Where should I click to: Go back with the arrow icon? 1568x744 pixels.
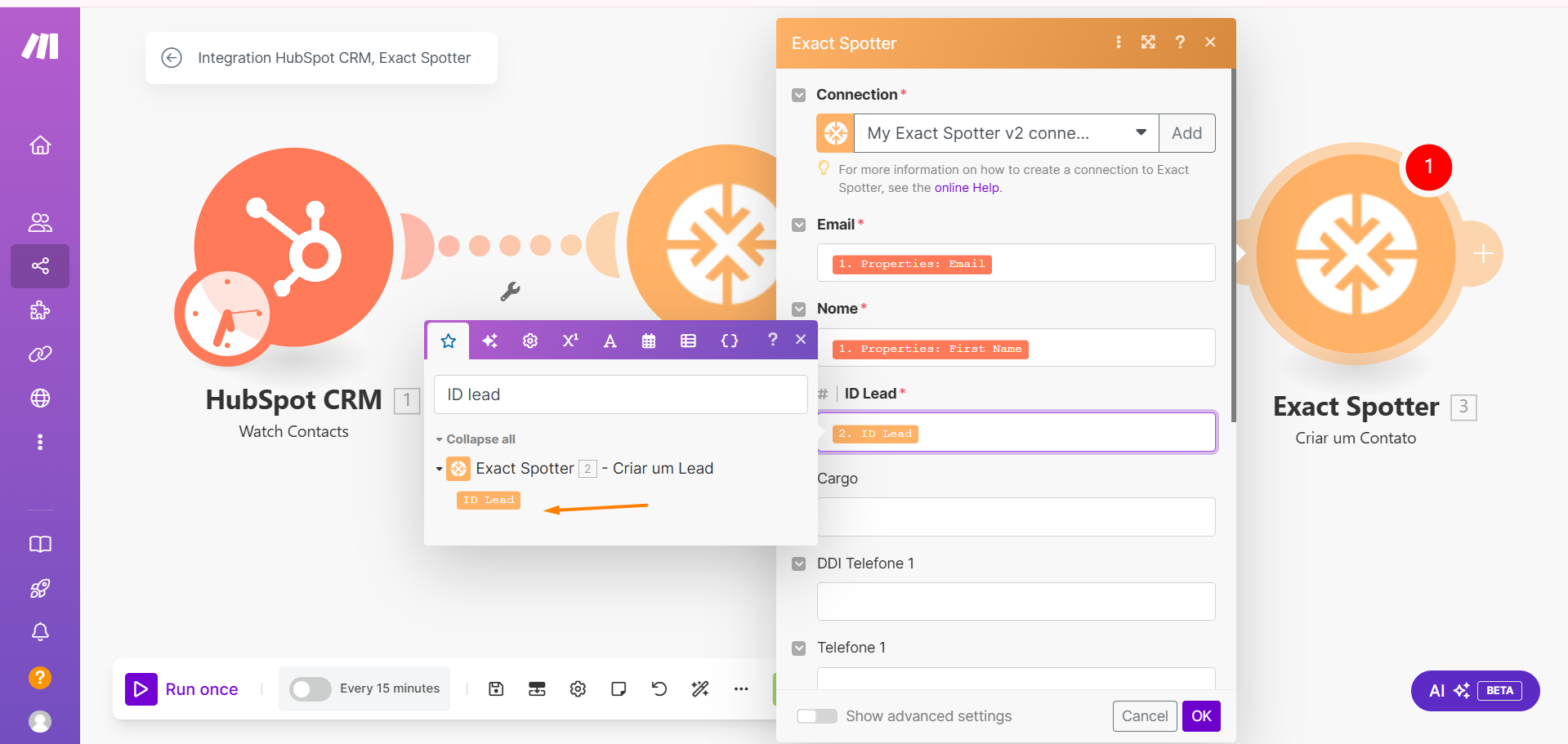[172, 58]
